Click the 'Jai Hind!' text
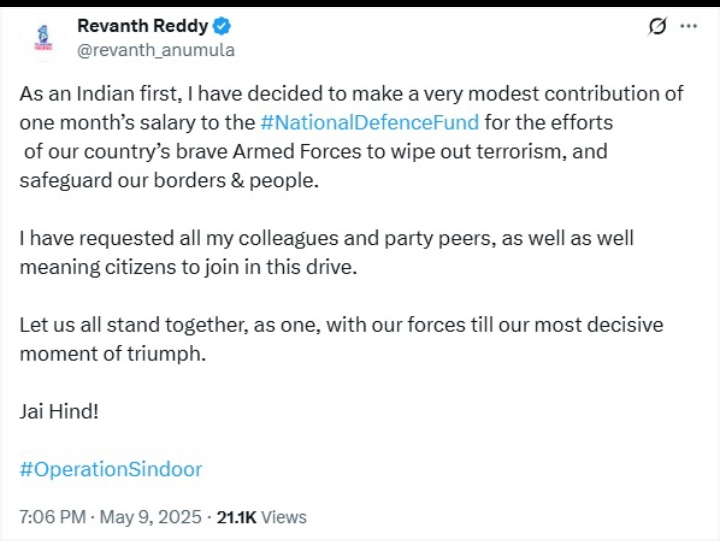 59,411
